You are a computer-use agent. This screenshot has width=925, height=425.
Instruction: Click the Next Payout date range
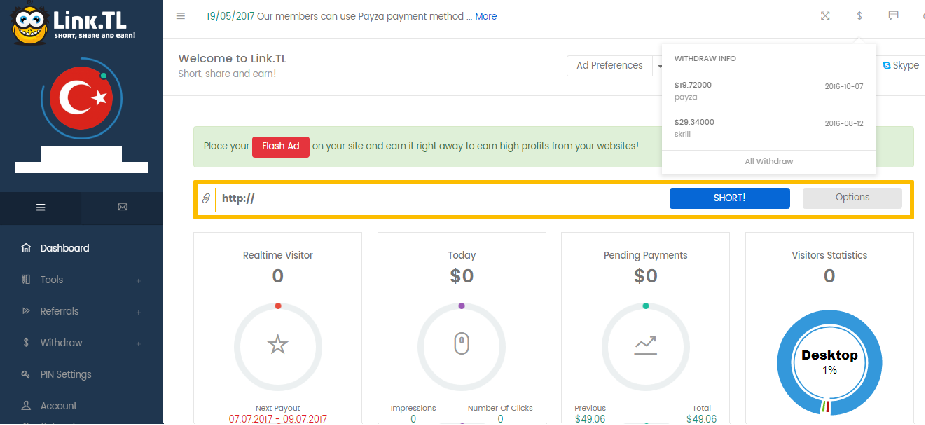pyautogui.click(x=278, y=419)
